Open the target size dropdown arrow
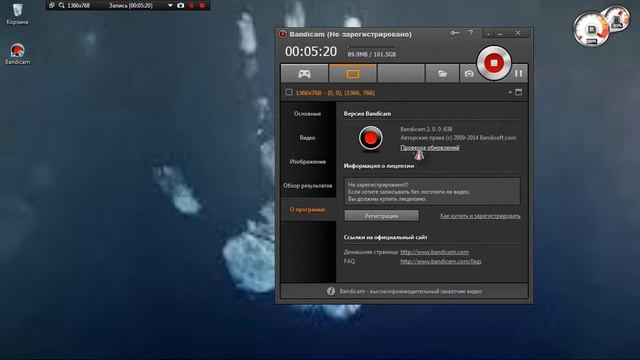This screenshot has width=640, height=360. pyautogui.click(x=510, y=92)
